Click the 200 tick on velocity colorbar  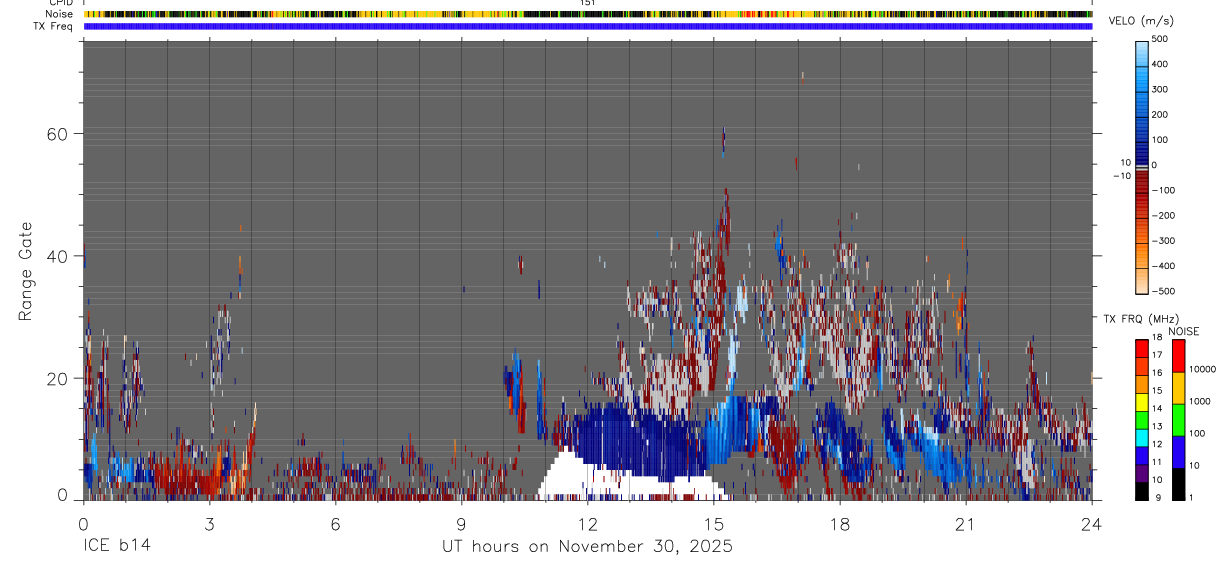(x=1159, y=115)
